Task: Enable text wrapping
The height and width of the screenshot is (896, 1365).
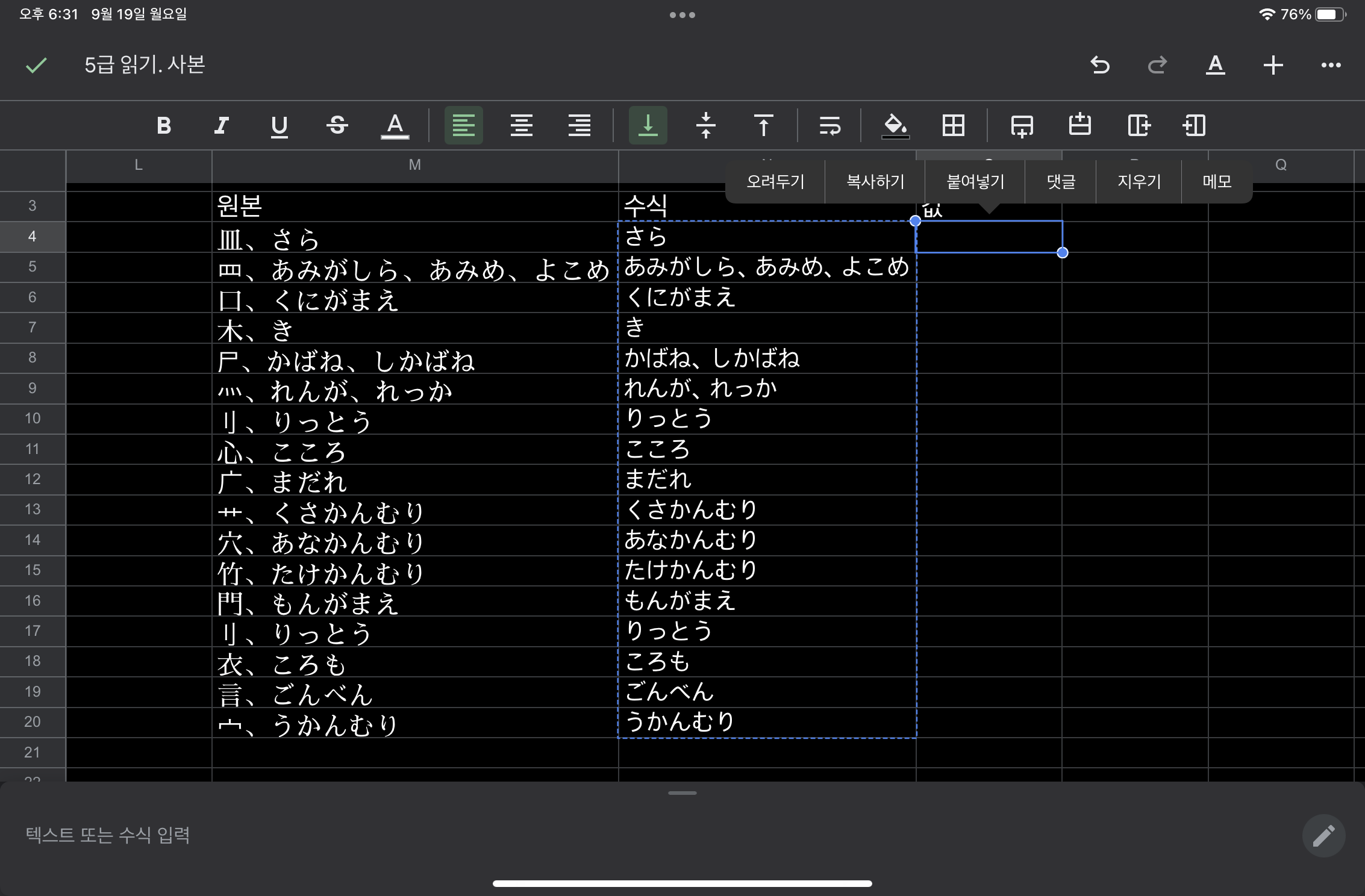Action: coord(829,126)
